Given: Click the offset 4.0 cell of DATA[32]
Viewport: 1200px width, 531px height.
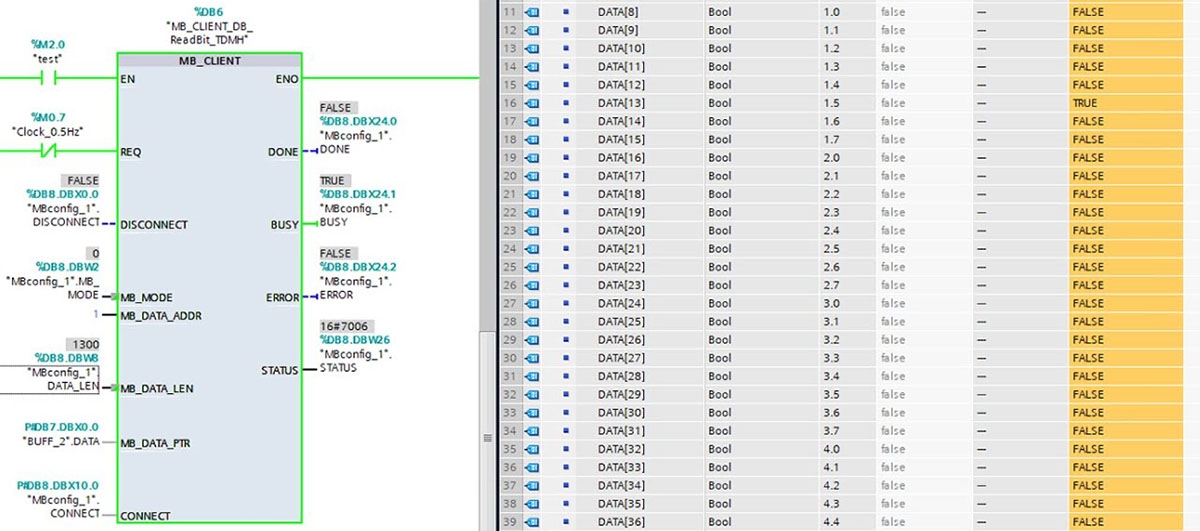Looking at the screenshot, I should point(846,449).
